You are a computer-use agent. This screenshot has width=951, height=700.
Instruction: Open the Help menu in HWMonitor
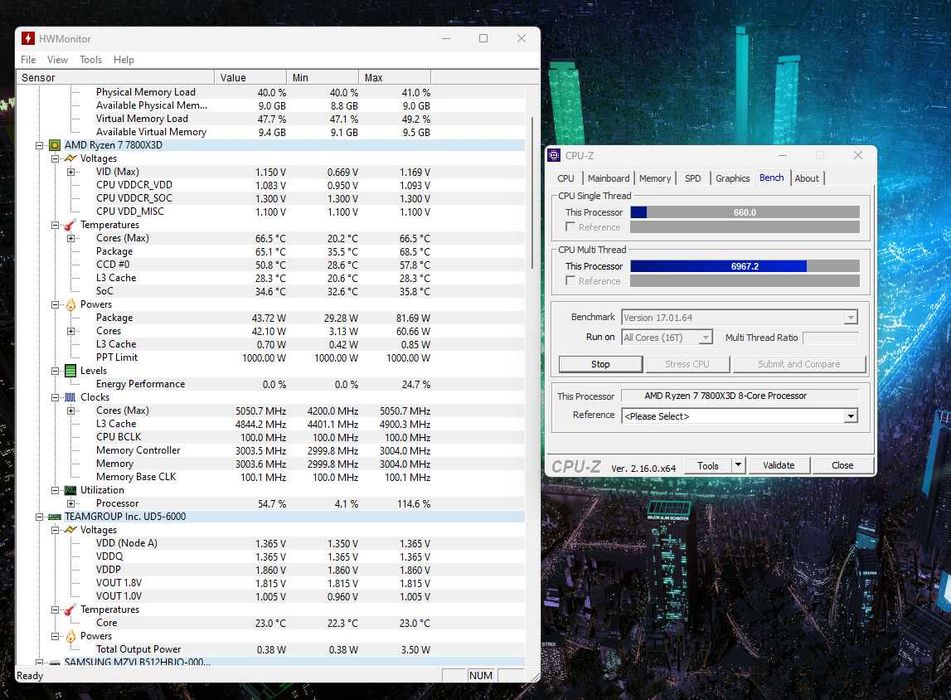pyautogui.click(x=124, y=59)
